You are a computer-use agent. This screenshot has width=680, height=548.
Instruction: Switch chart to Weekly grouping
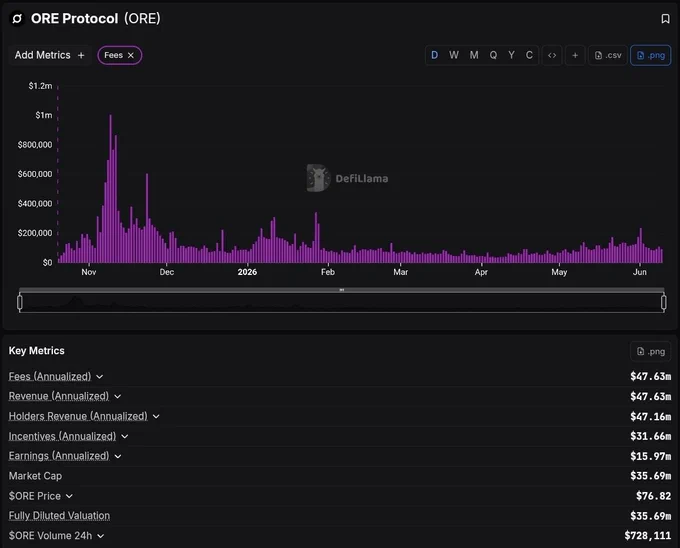[454, 55]
